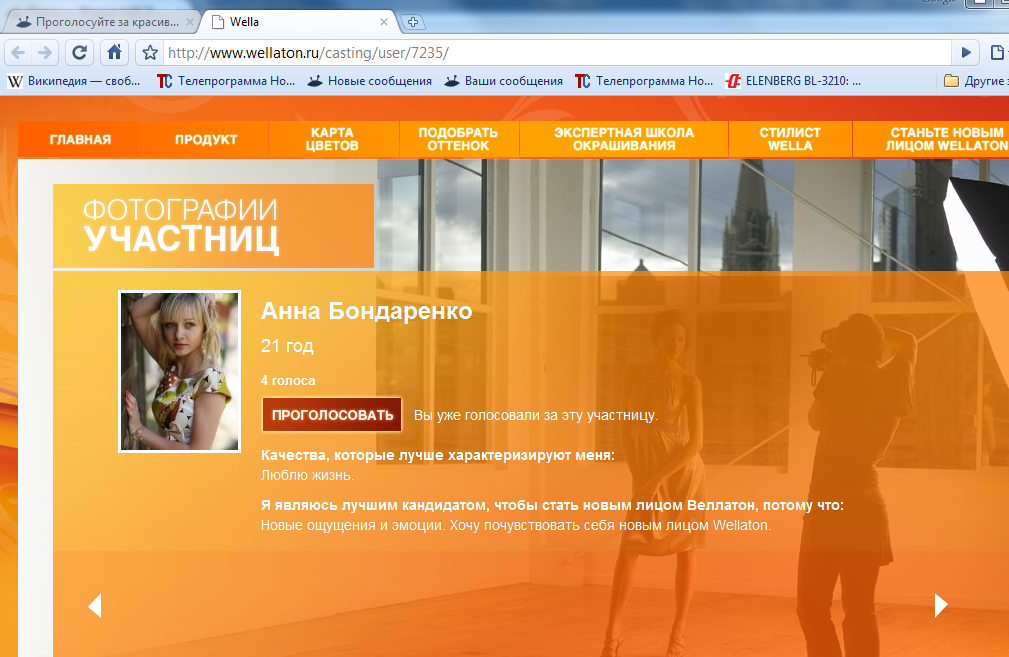The width and height of the screenshot is (1009, 657).
Task: Open the ПОДОБРАТЬ ОТТЕНОК menu item
Action: click(458, 140)
